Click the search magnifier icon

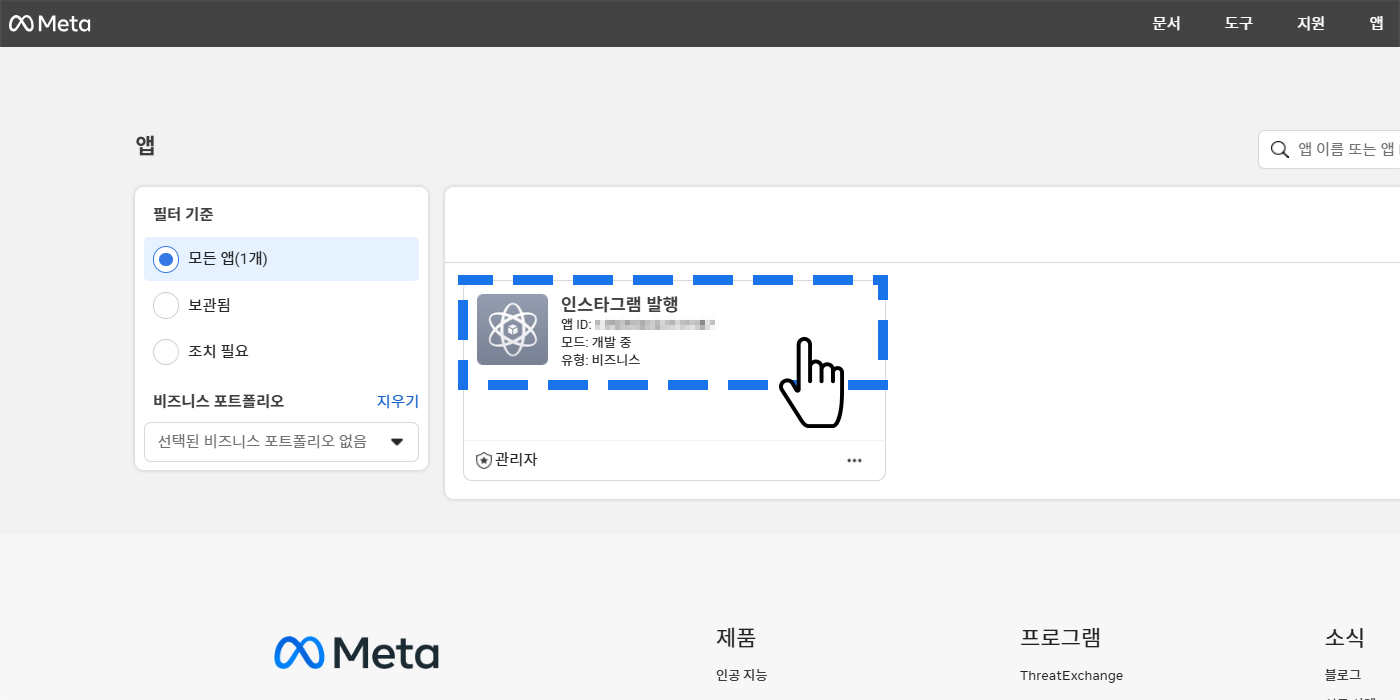click(1279, 149)
